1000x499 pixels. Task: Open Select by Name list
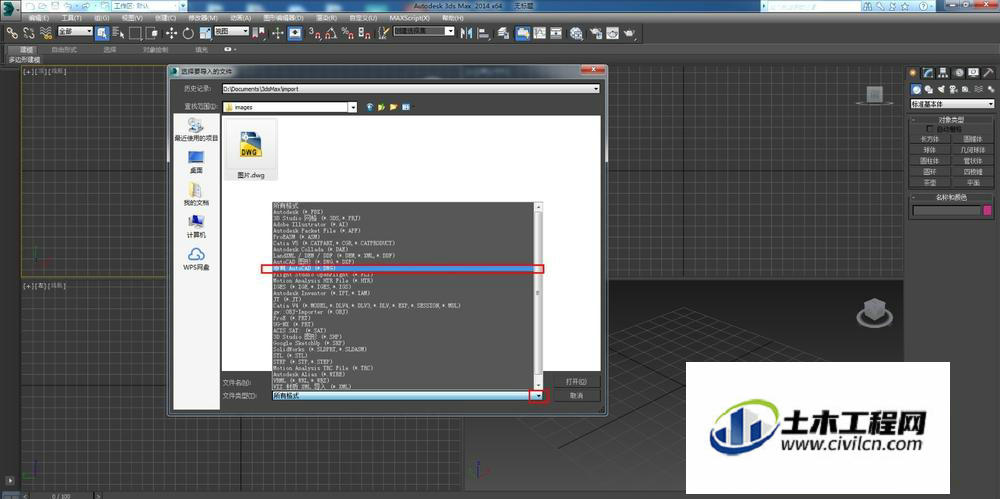[x=119, y=33]
